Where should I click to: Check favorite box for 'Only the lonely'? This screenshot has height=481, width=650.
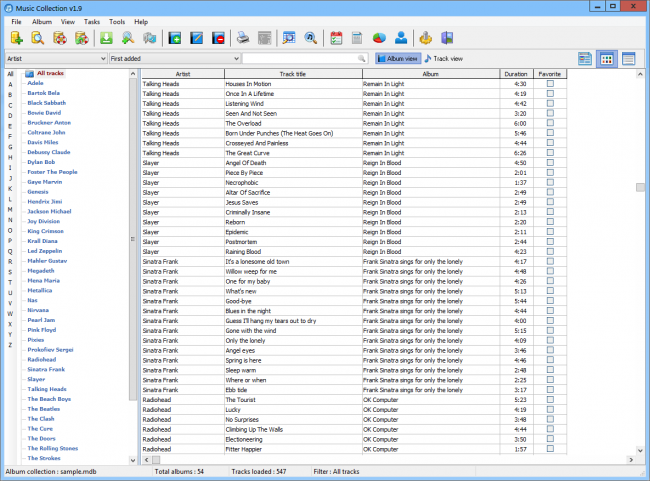(x=550, y=340)
